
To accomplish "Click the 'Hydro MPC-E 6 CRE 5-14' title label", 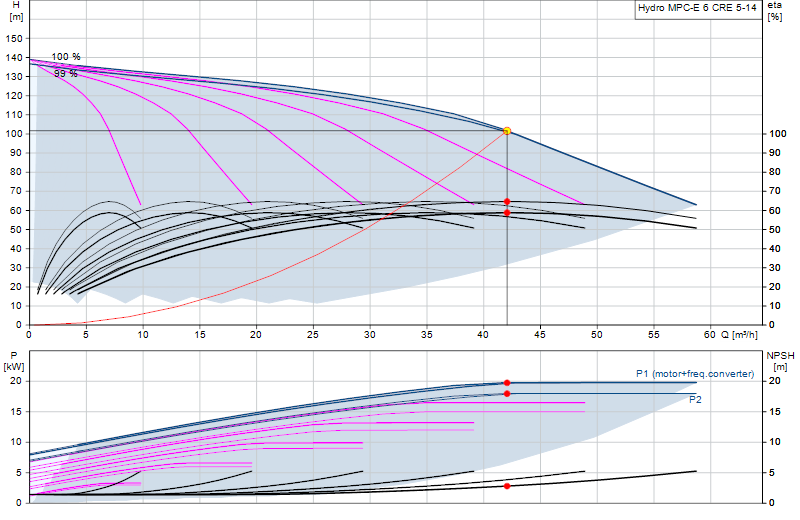I will point(697,8).
